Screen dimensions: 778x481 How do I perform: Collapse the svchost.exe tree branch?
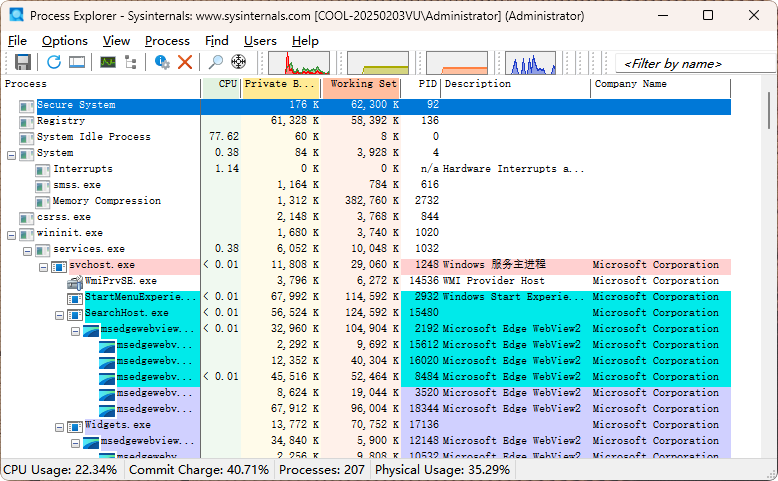pyautogui.click(x=43, y=266)
